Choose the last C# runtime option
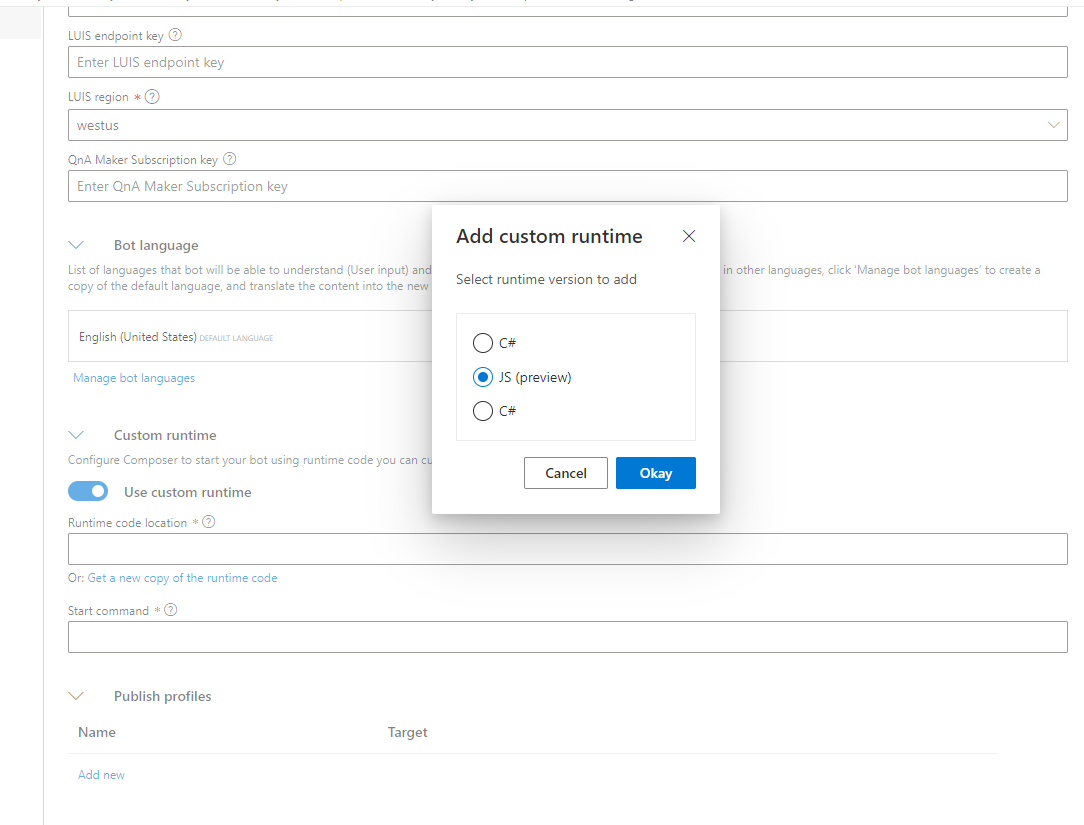Screen dimensions: 1084x825 pos(483,411)
